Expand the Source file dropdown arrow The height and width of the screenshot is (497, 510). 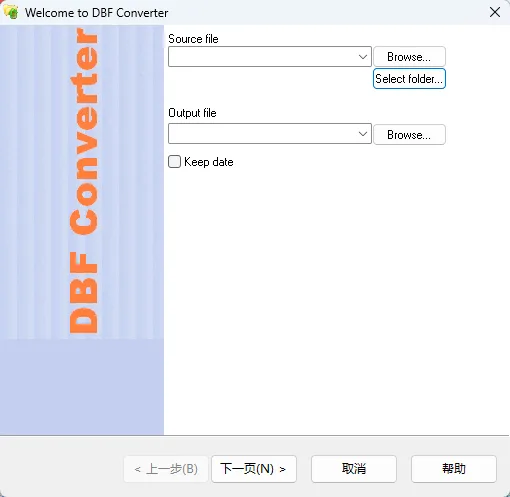[x=363, y=57]
